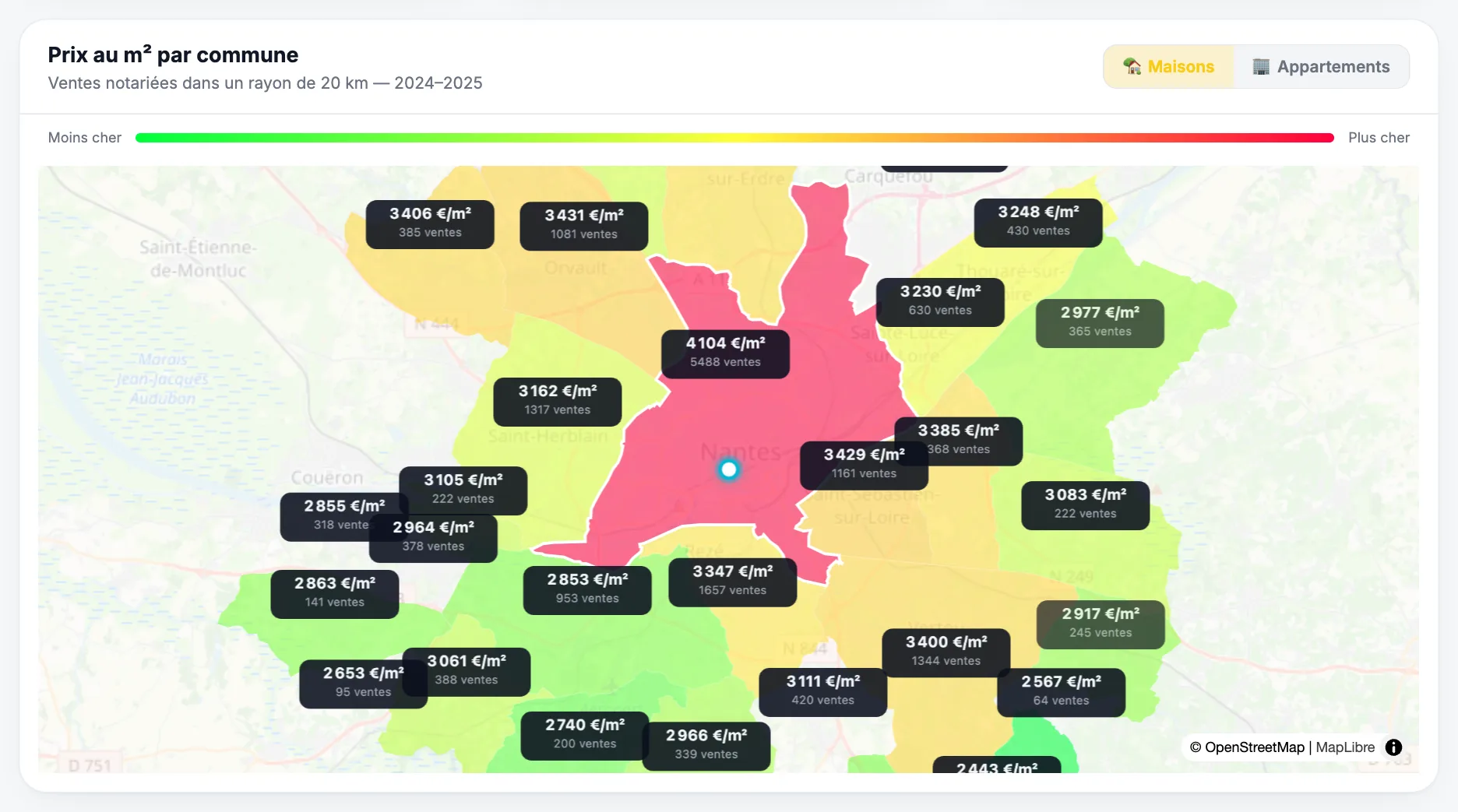Open the MapLibre attribution link
This screenshot has height=812, width=1458.
(x=1345, y=747)
